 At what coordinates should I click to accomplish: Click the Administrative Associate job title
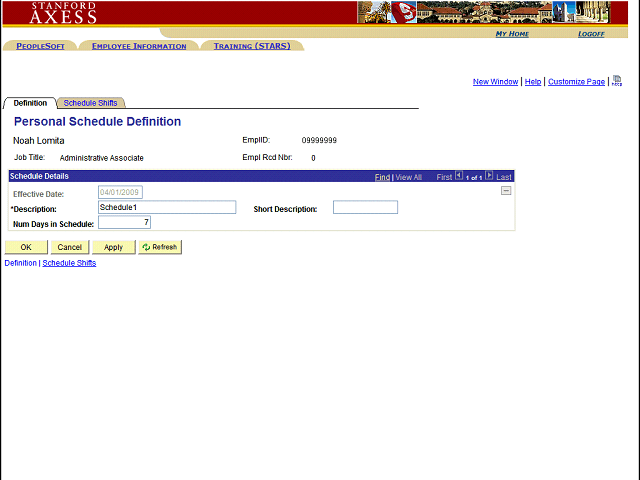pos(102,158)
